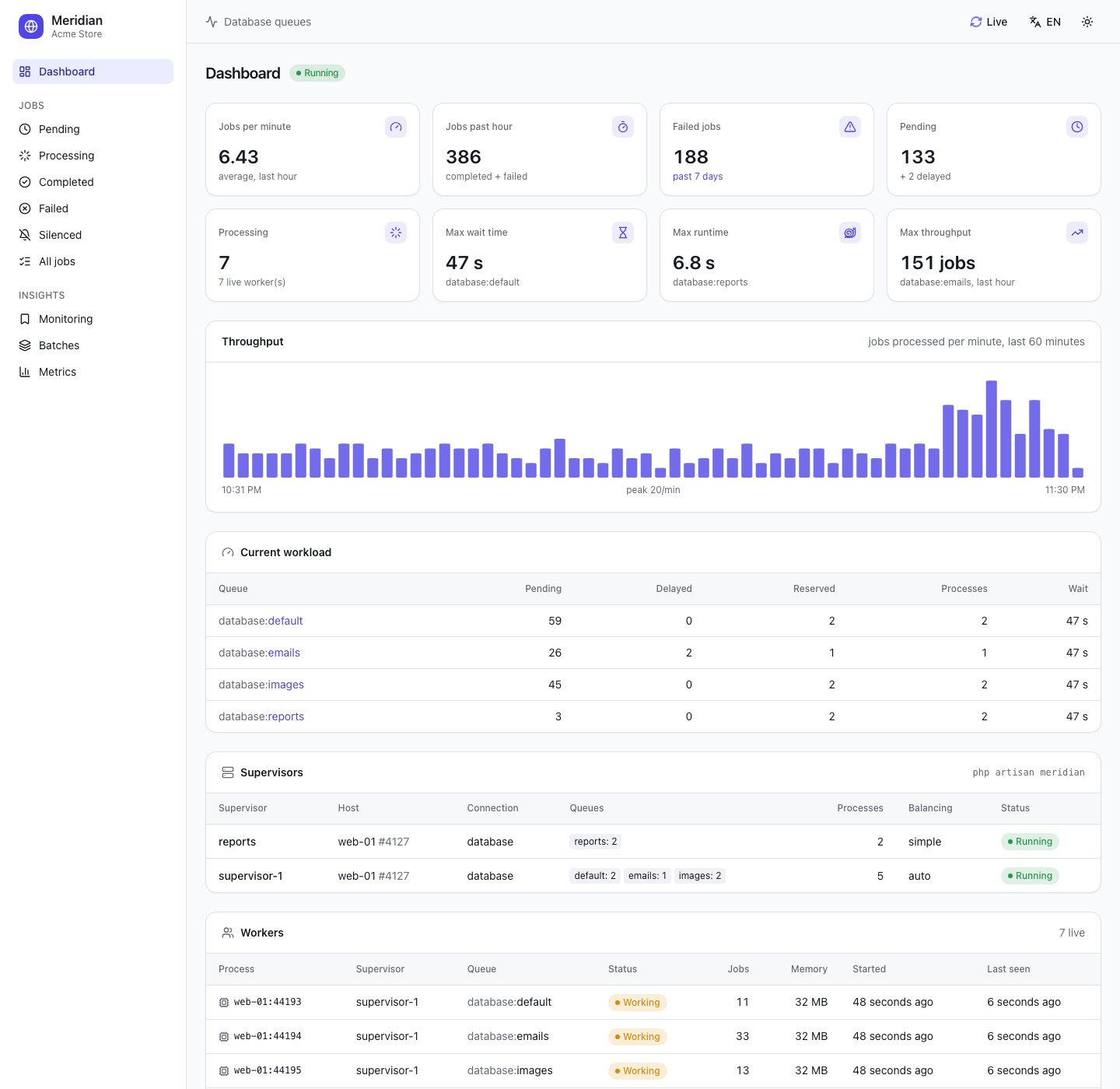Click the chip icon for worker web-01:44195
1120x1089 pixels.
pyautogui.click(x=224, y=1071)
